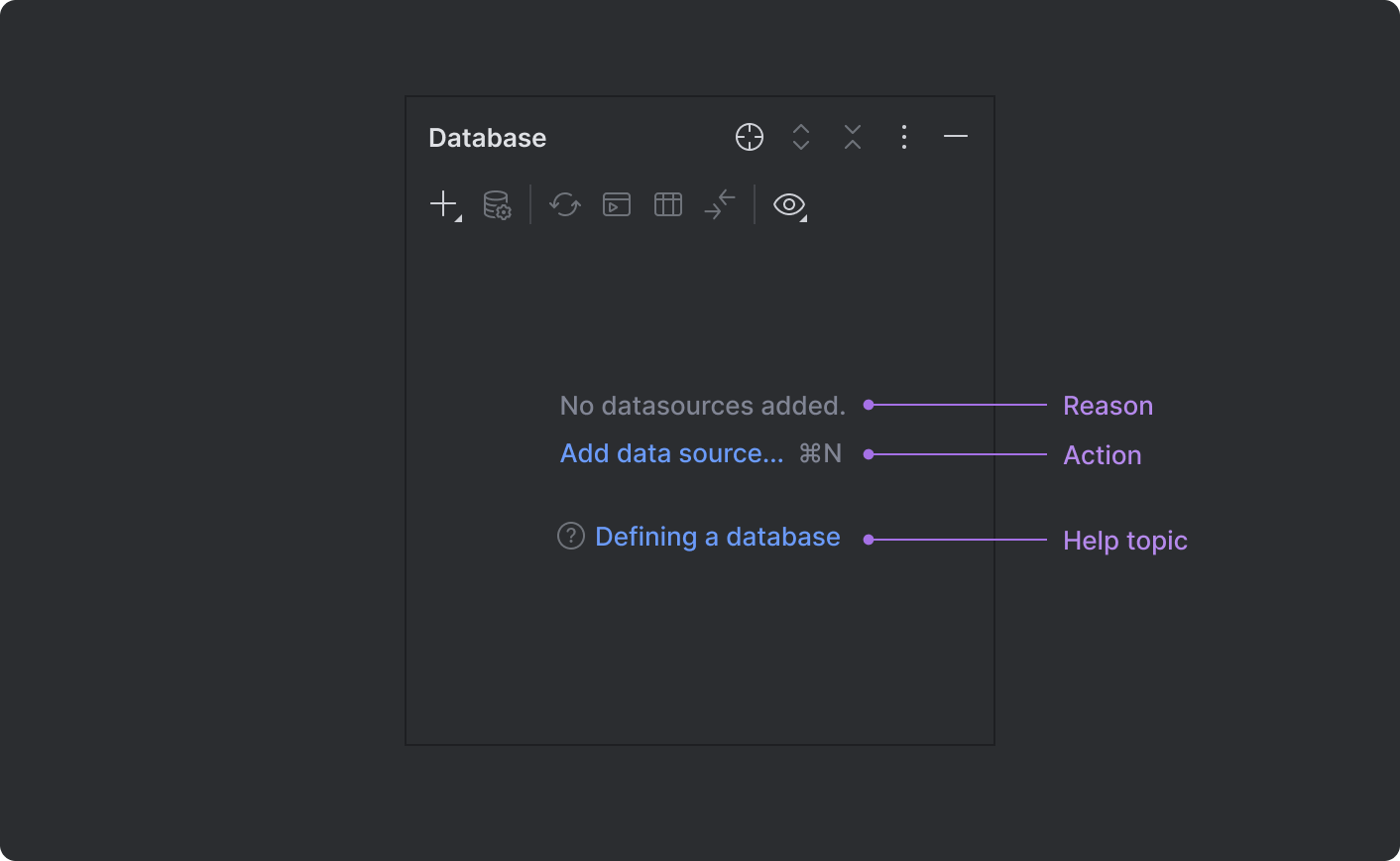Expand all nodes in Database panel

click(801, 137)
